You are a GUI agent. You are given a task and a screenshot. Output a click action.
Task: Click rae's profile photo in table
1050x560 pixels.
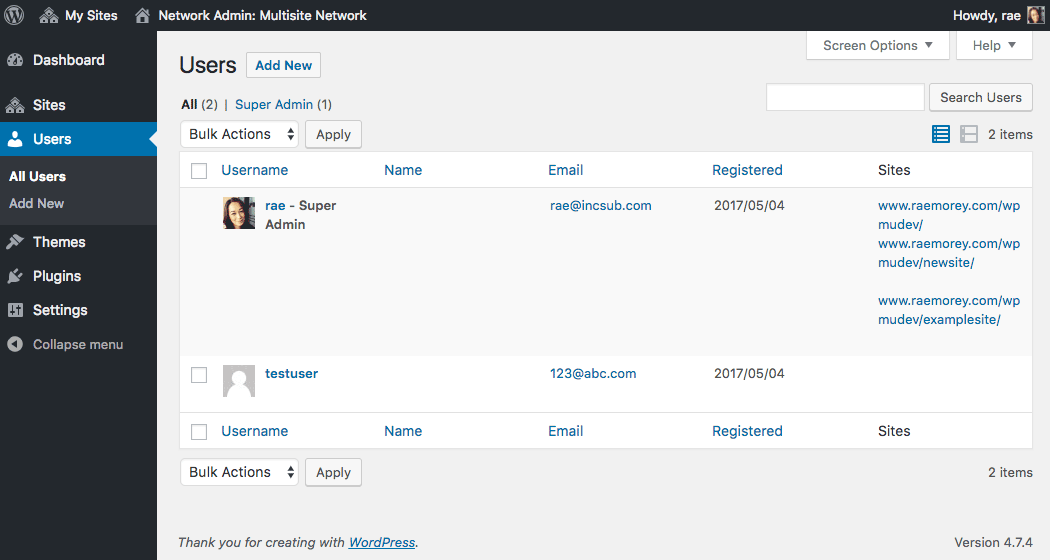coord(239,213)
